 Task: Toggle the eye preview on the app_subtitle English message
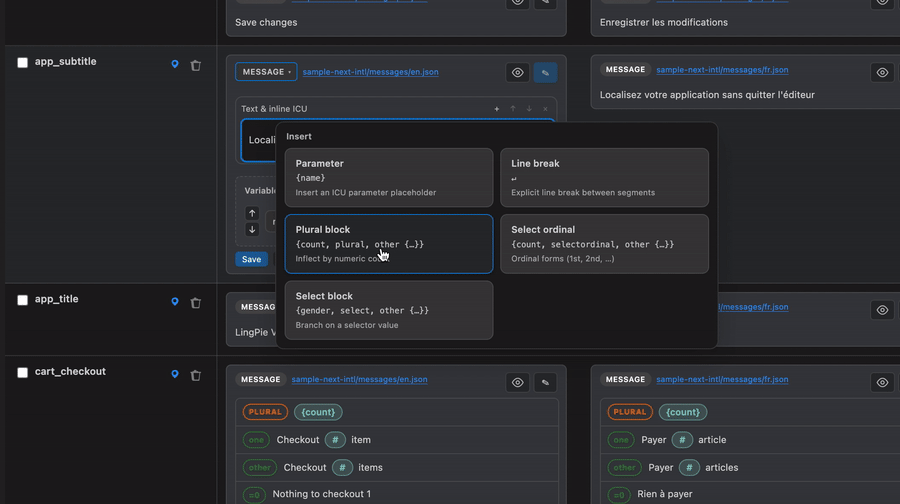518,73
